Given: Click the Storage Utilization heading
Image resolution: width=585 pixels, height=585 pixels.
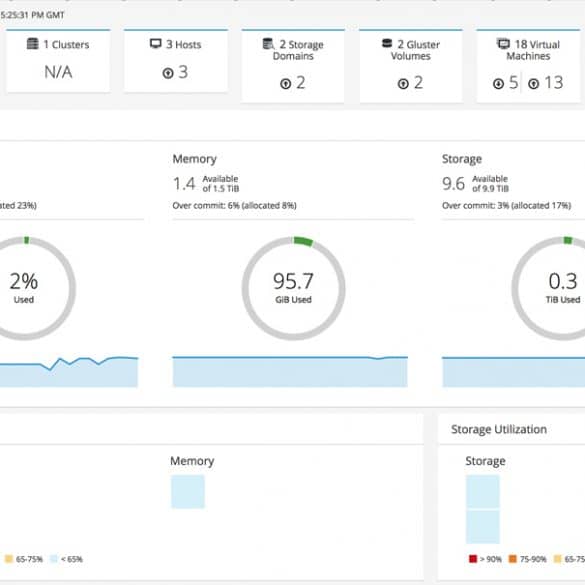Looking at the screenshot, I should pyautogui.click(x=499, y=429).
